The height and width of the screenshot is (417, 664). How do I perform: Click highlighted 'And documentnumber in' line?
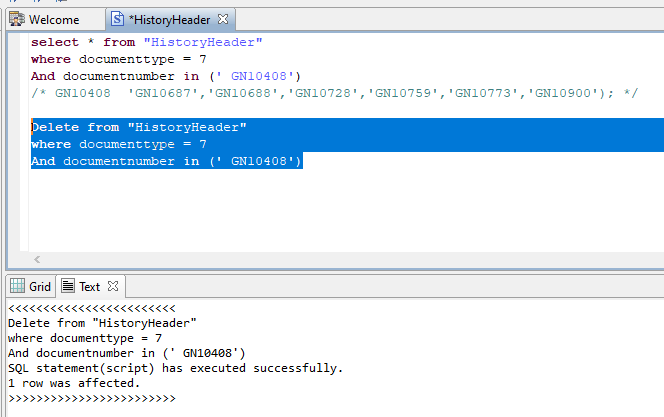coord(166,161)
